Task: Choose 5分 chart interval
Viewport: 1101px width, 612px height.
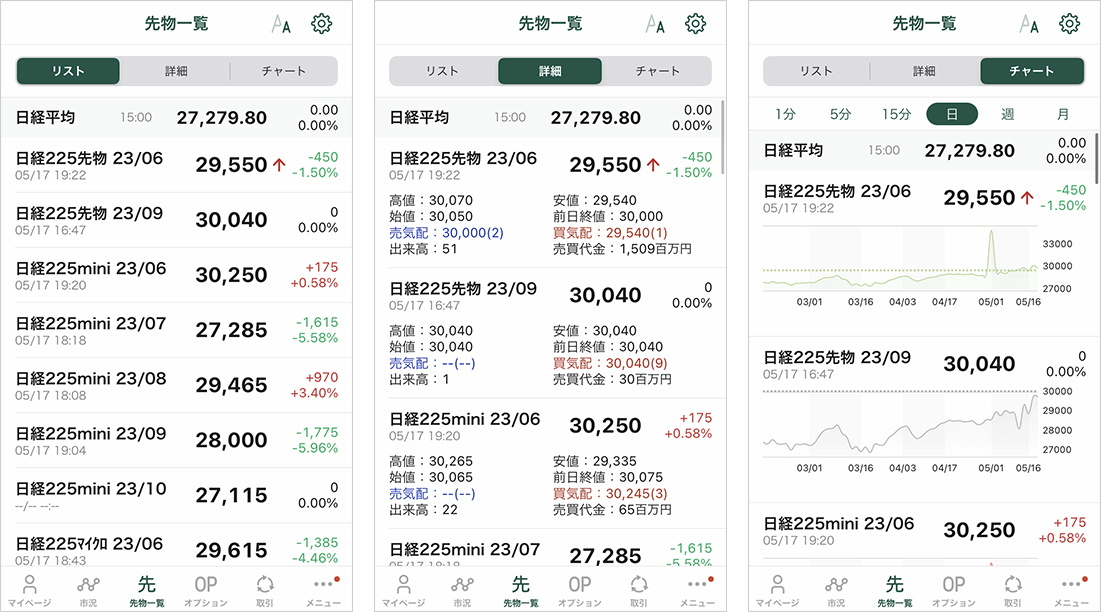Action: (x=840, y=114)
